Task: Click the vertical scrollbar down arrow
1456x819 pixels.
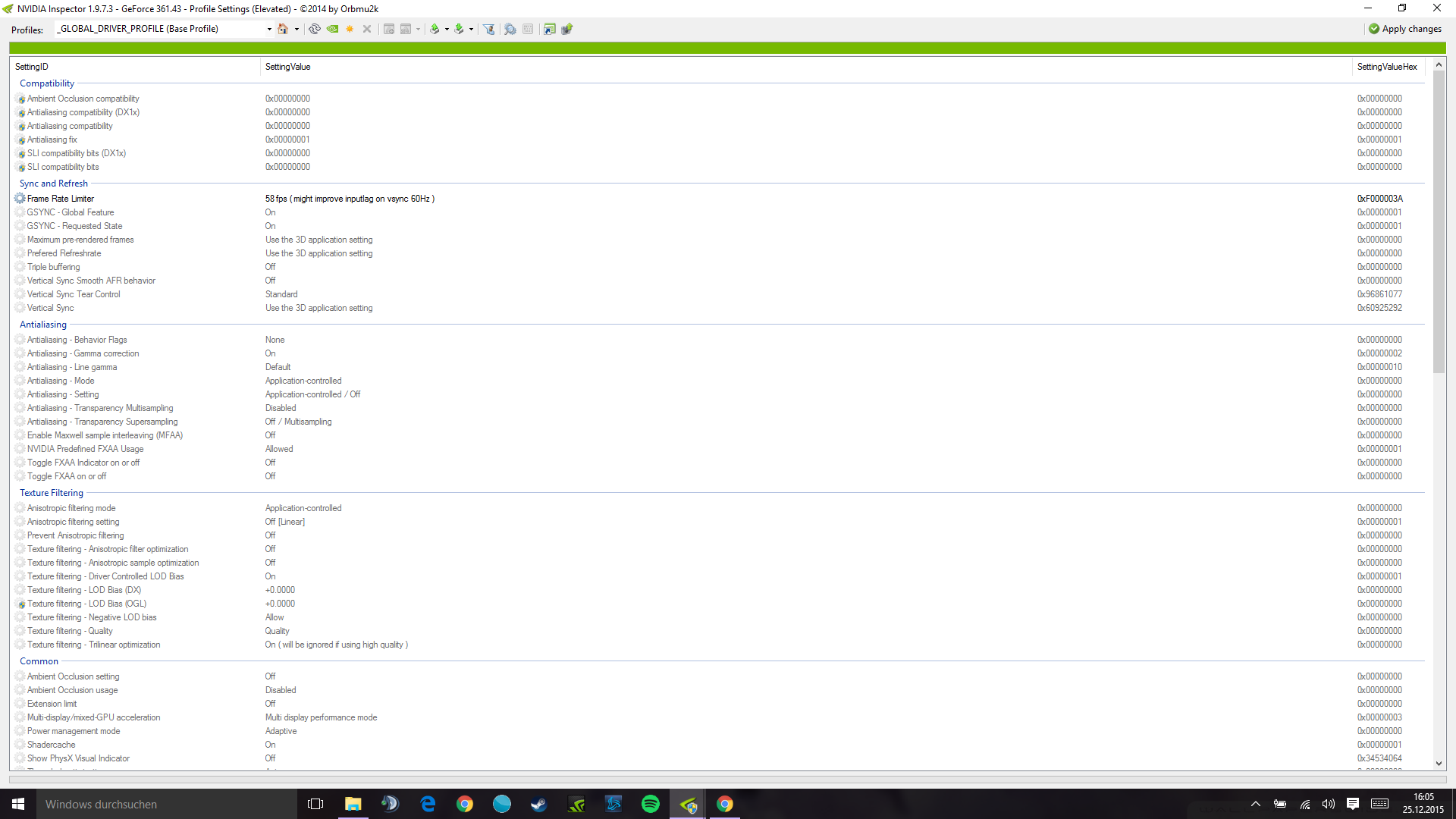Action: pyautogui.click(x=1439, y=764)
